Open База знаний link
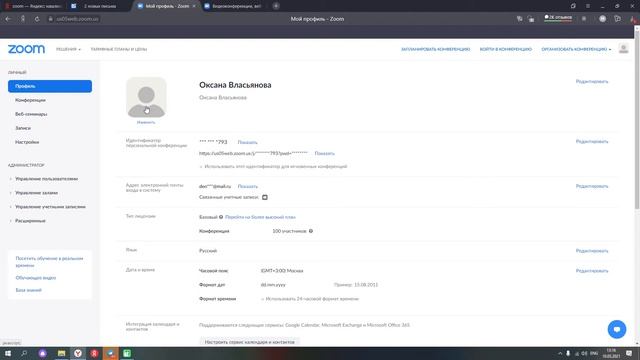 [29, 290]
